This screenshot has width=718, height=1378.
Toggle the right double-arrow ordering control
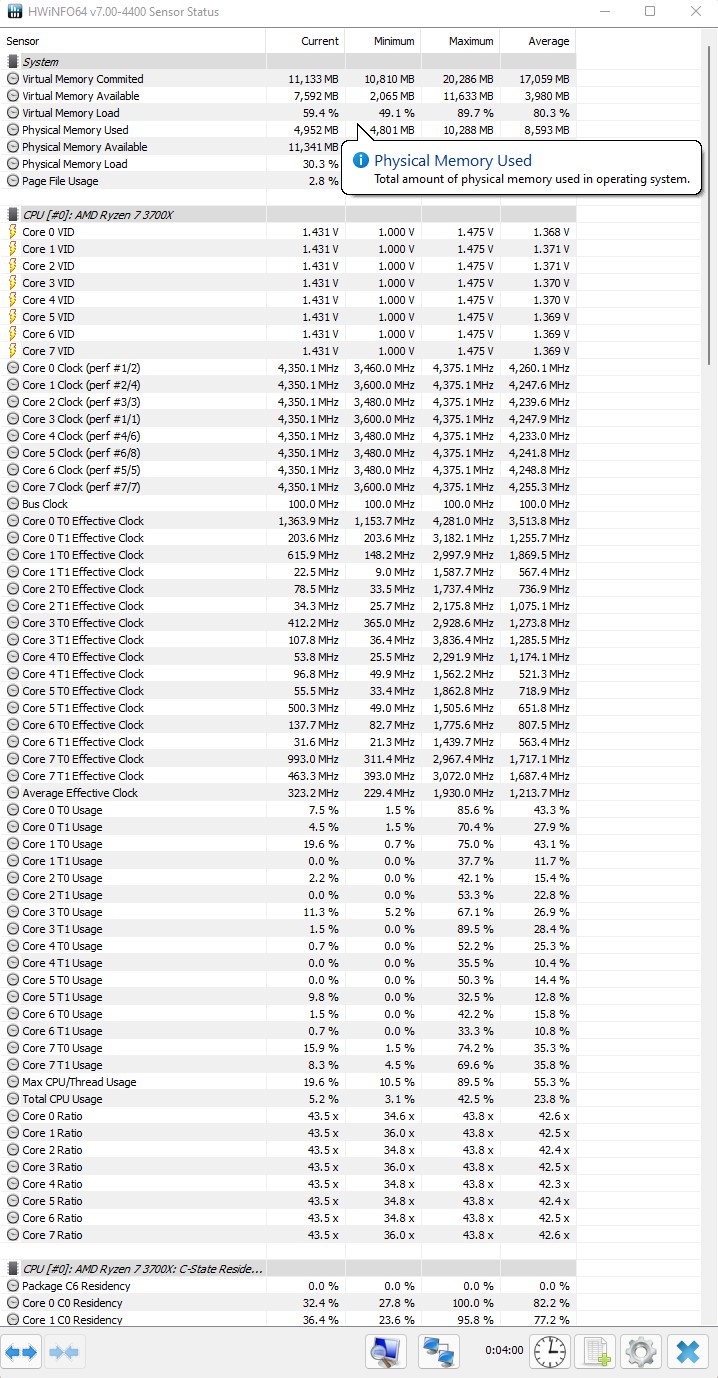(x=64, y=1351)
